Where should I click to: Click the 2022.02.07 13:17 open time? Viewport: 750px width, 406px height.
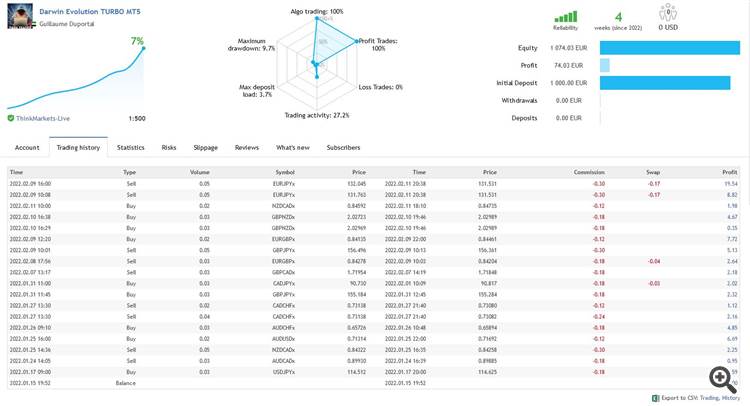(x=30, y=272)
